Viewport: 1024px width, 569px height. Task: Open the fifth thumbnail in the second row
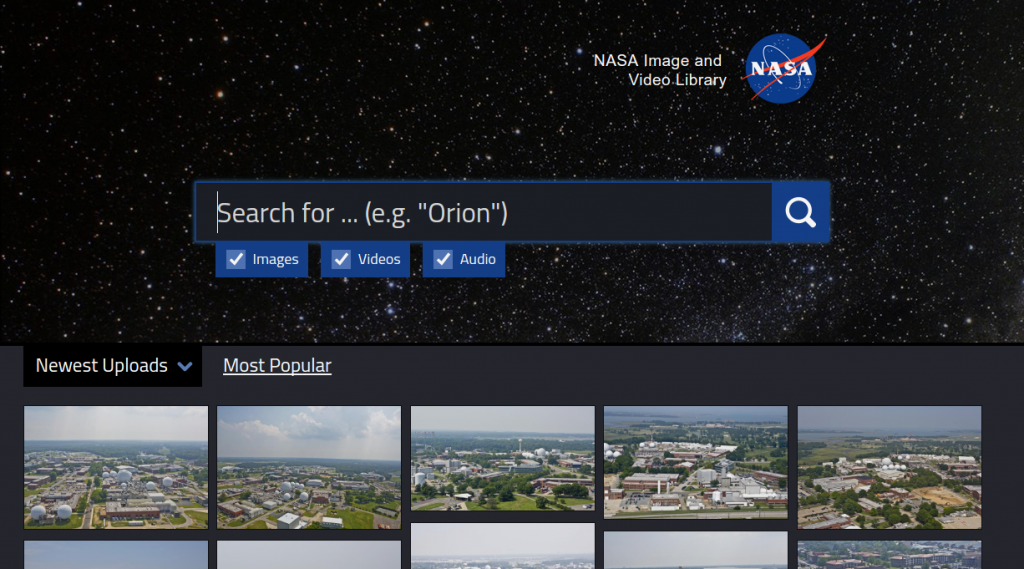[x=889, y=555]
